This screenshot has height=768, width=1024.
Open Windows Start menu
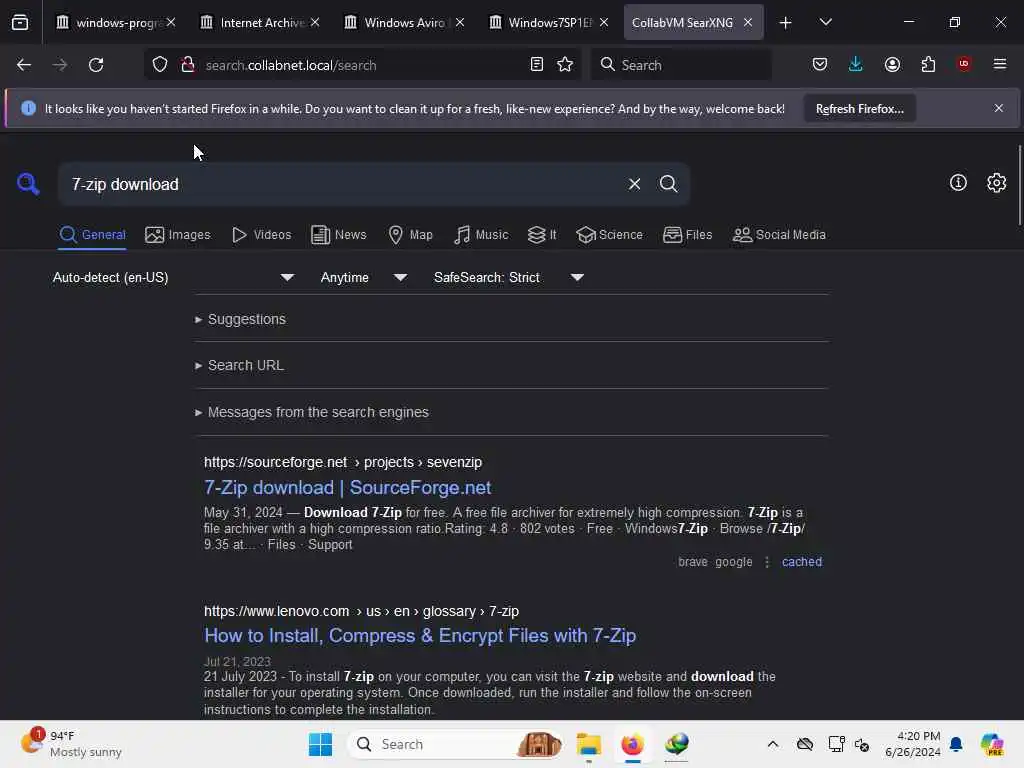pos(320,744)
